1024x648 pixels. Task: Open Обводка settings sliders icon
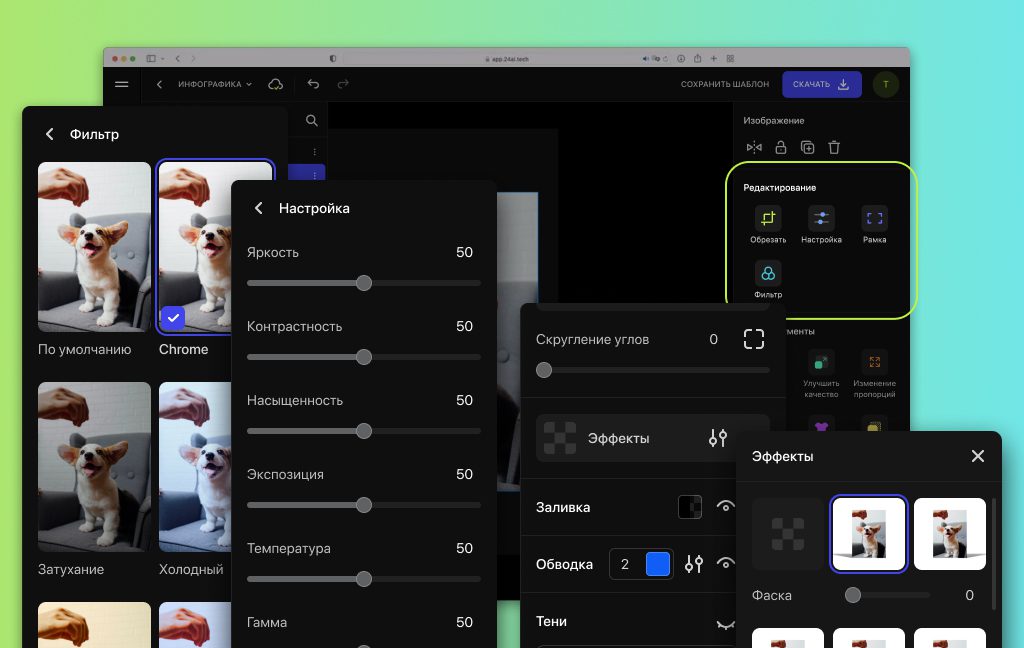coord(694,564)
